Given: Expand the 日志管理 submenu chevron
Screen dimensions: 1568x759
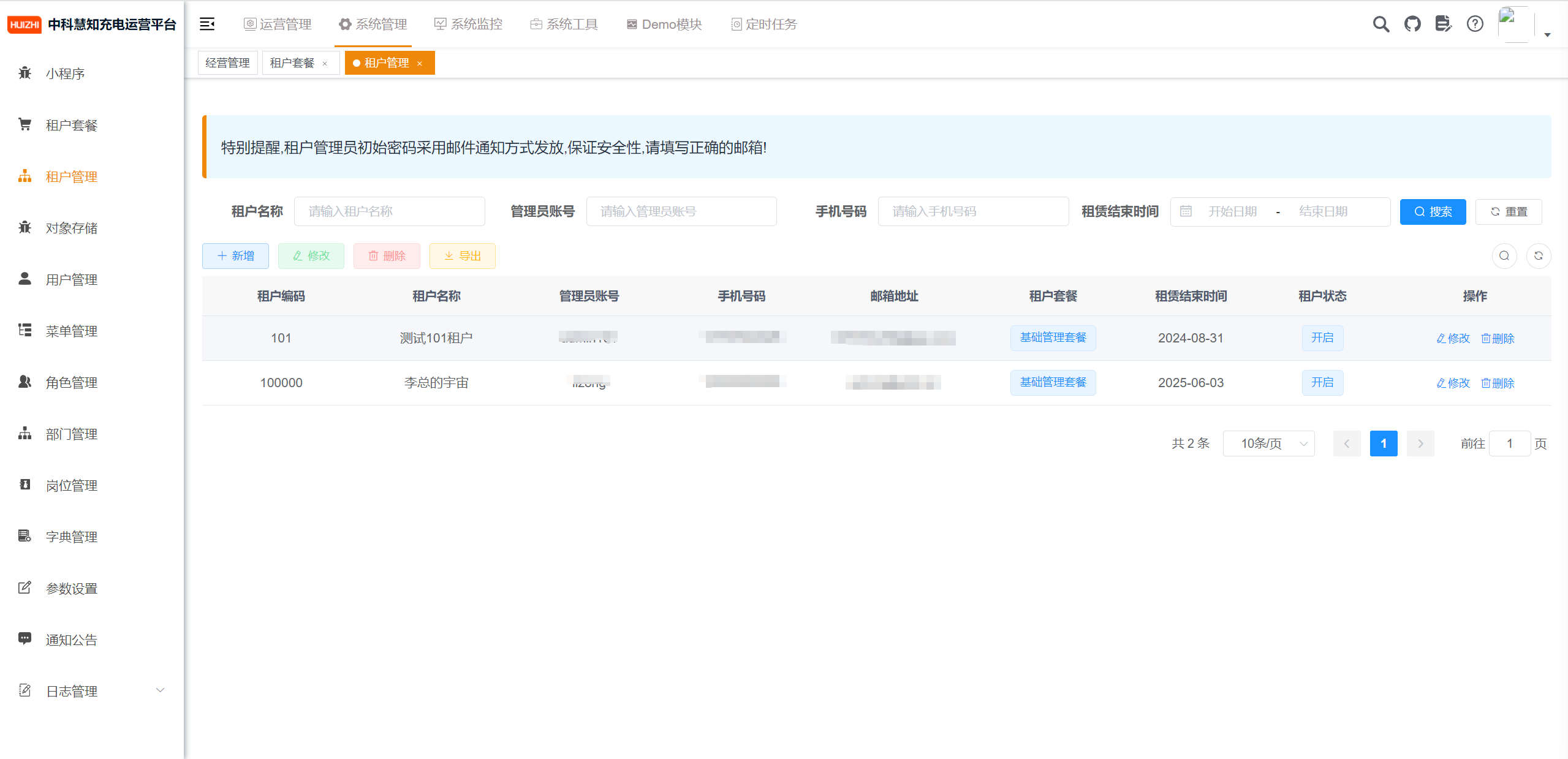Looking at the screenshot, I should coord(160,690).
